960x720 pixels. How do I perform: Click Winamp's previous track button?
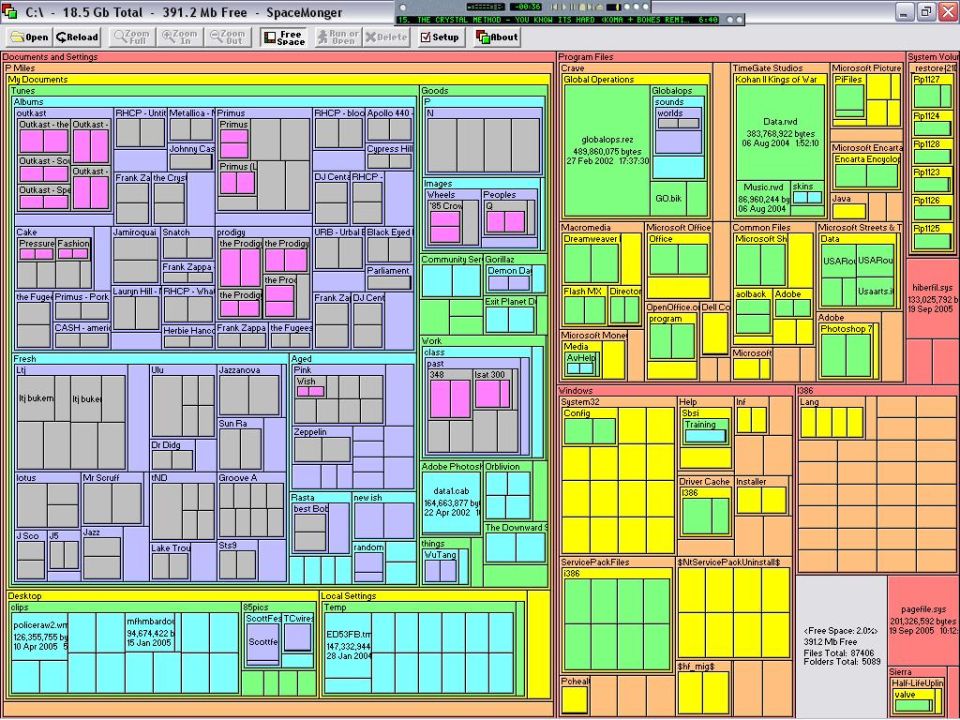[555, 7]
